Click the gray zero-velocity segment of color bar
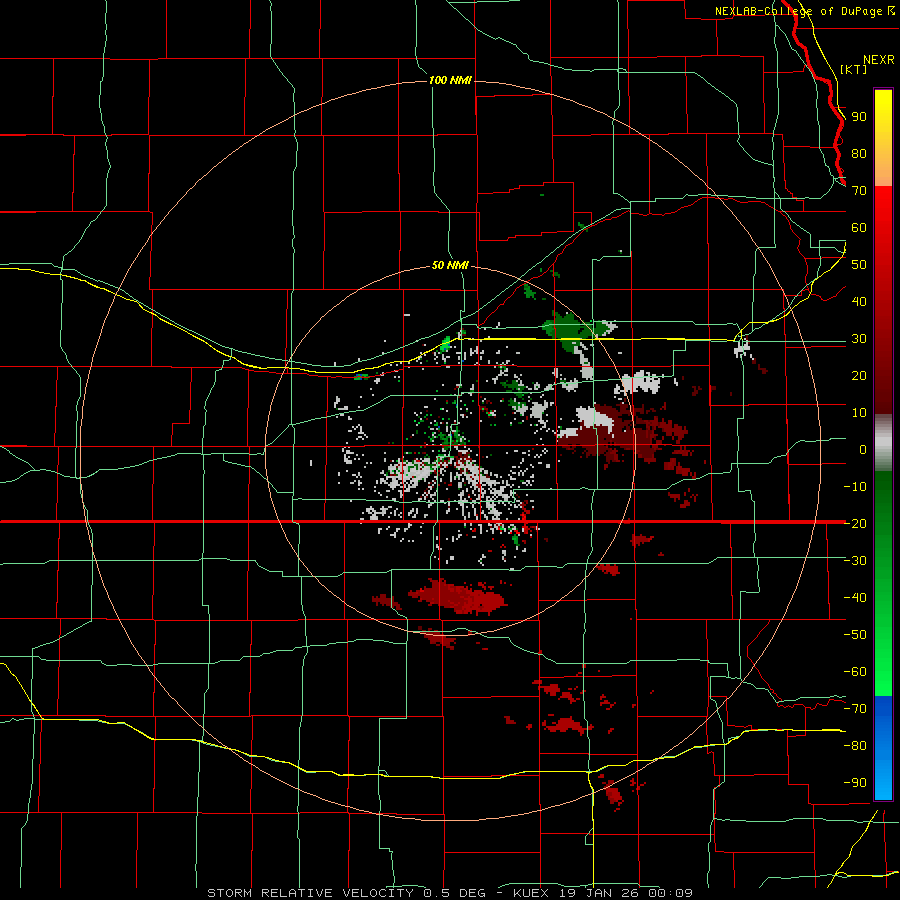This screenshot has width=900, height=900. [x=883, y=443]
